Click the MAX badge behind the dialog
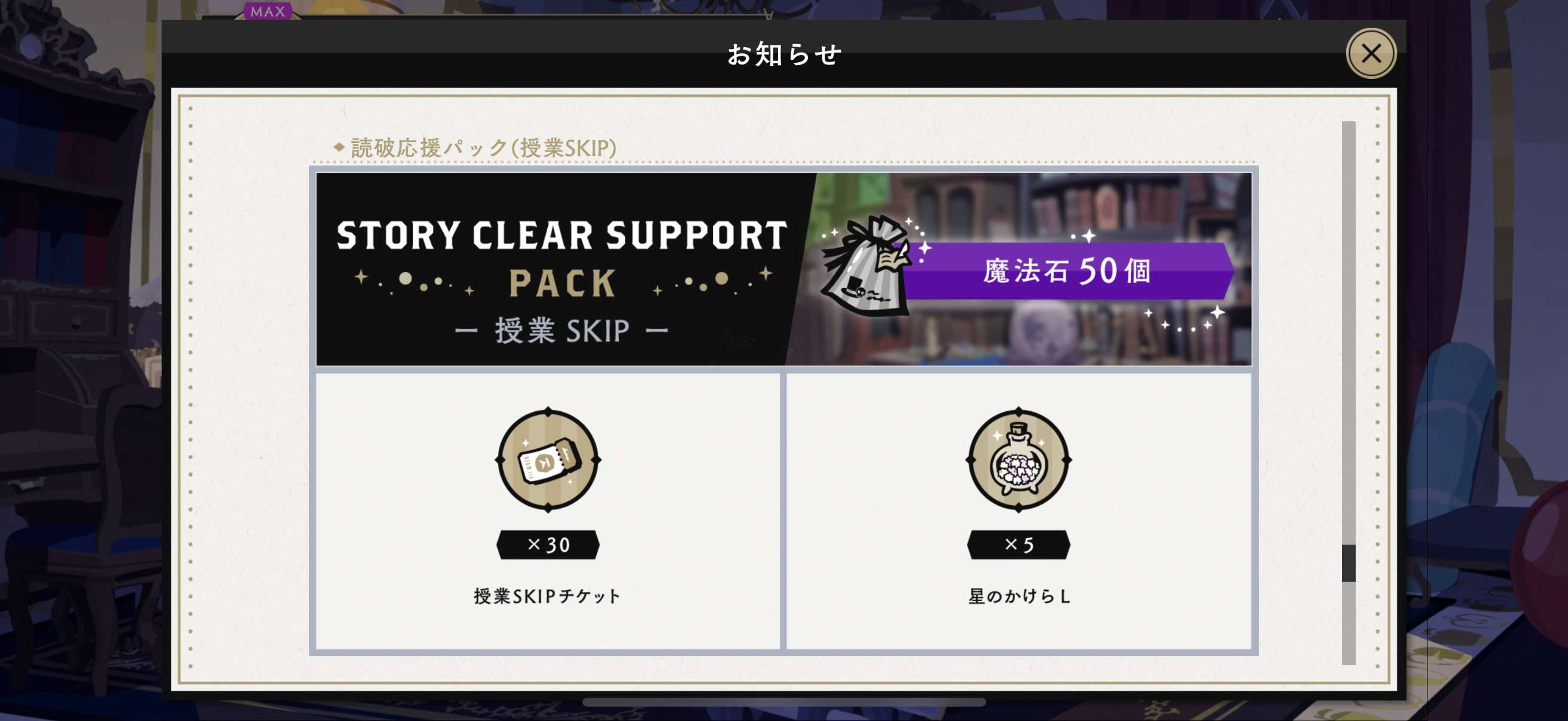 point(268,11)
